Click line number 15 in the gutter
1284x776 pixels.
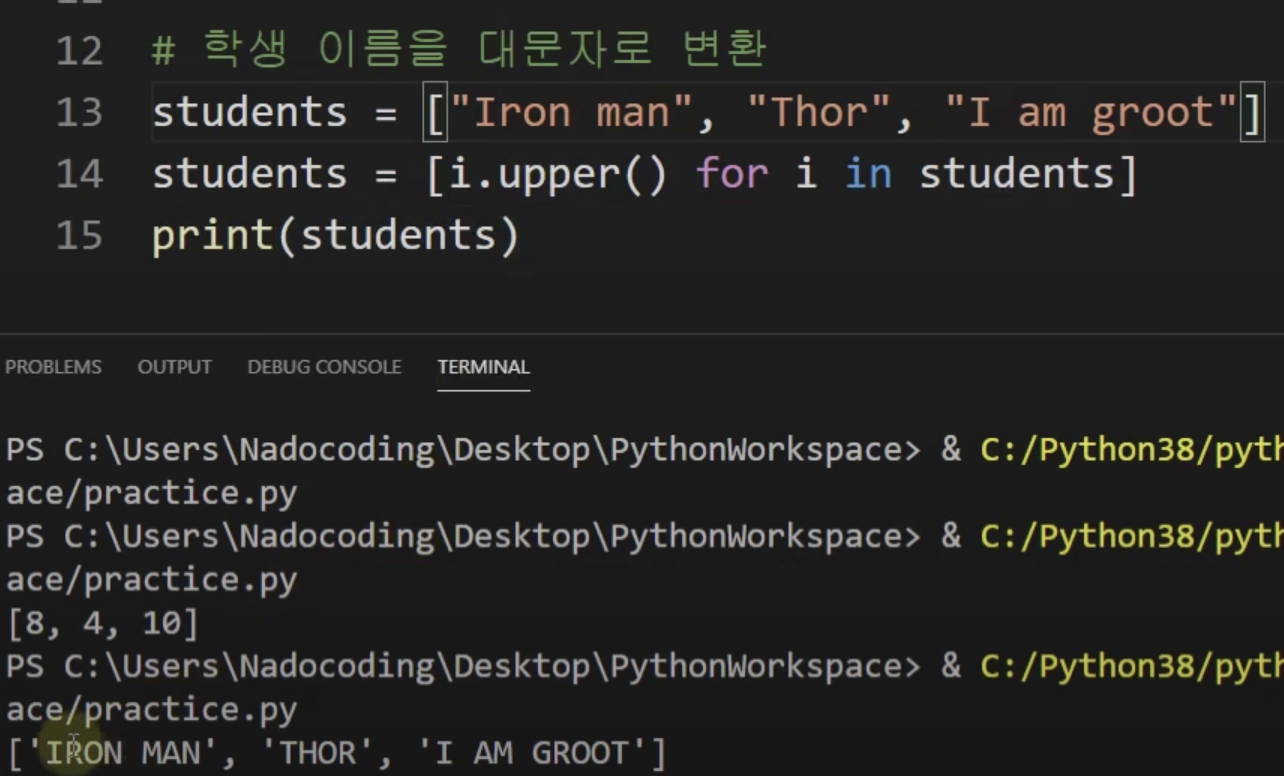tap(80, 236)
